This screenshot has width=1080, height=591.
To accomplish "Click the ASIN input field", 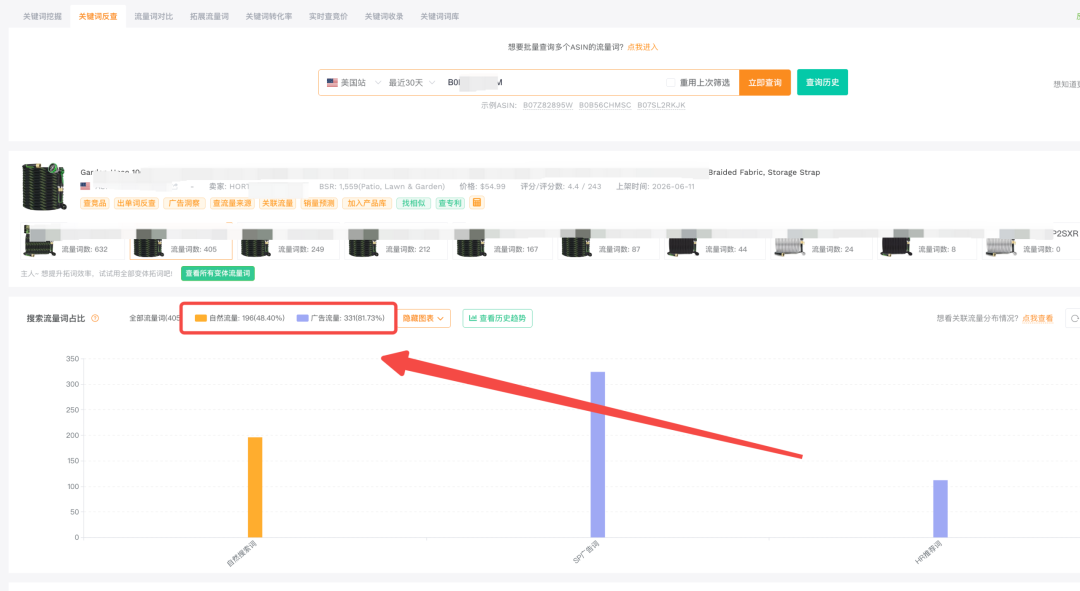I will (551, 83).
